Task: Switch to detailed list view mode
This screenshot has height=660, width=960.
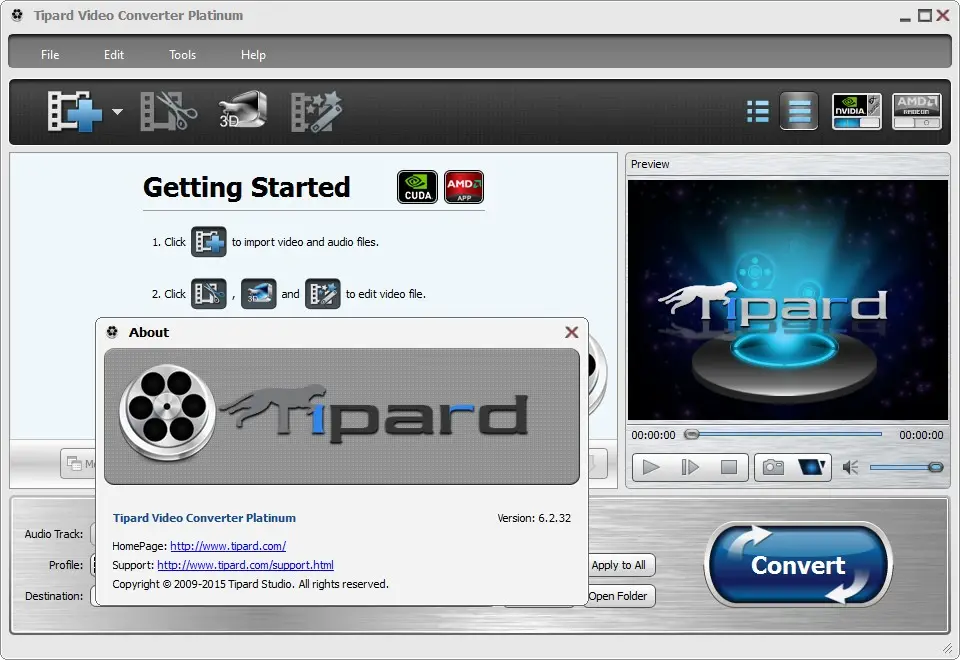Action: (x=758, y=111)
